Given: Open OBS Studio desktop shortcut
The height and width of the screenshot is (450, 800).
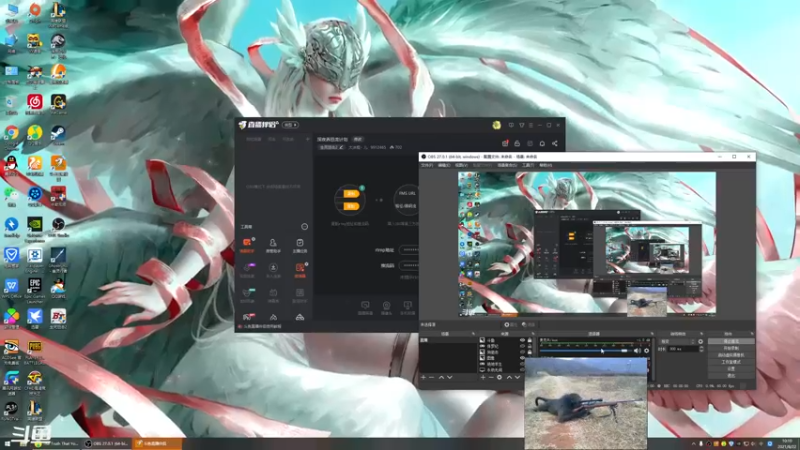Looking at the screenshot, I should tap(58, 226).
